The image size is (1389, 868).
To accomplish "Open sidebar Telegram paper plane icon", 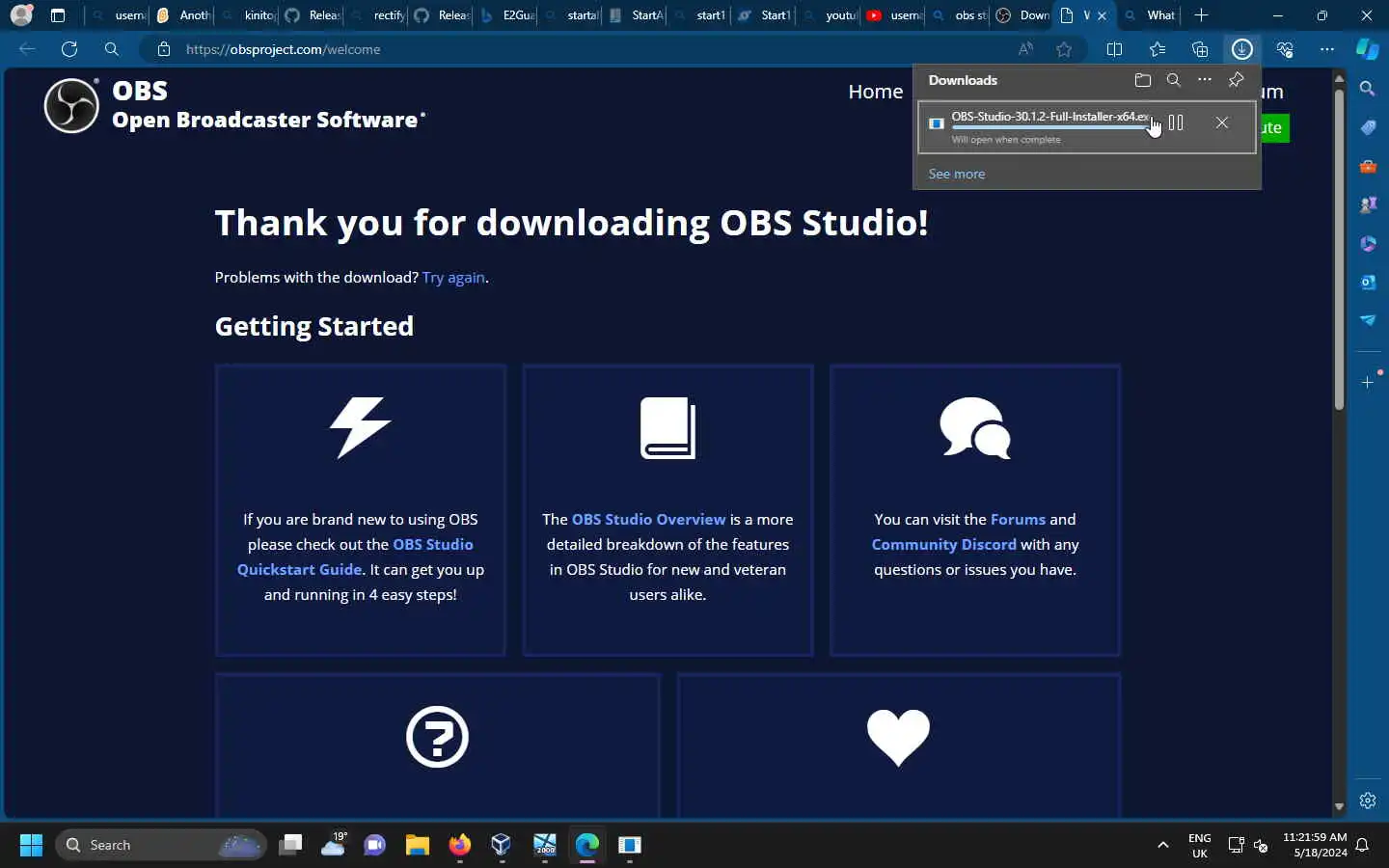I will (x=1368, y=320).
